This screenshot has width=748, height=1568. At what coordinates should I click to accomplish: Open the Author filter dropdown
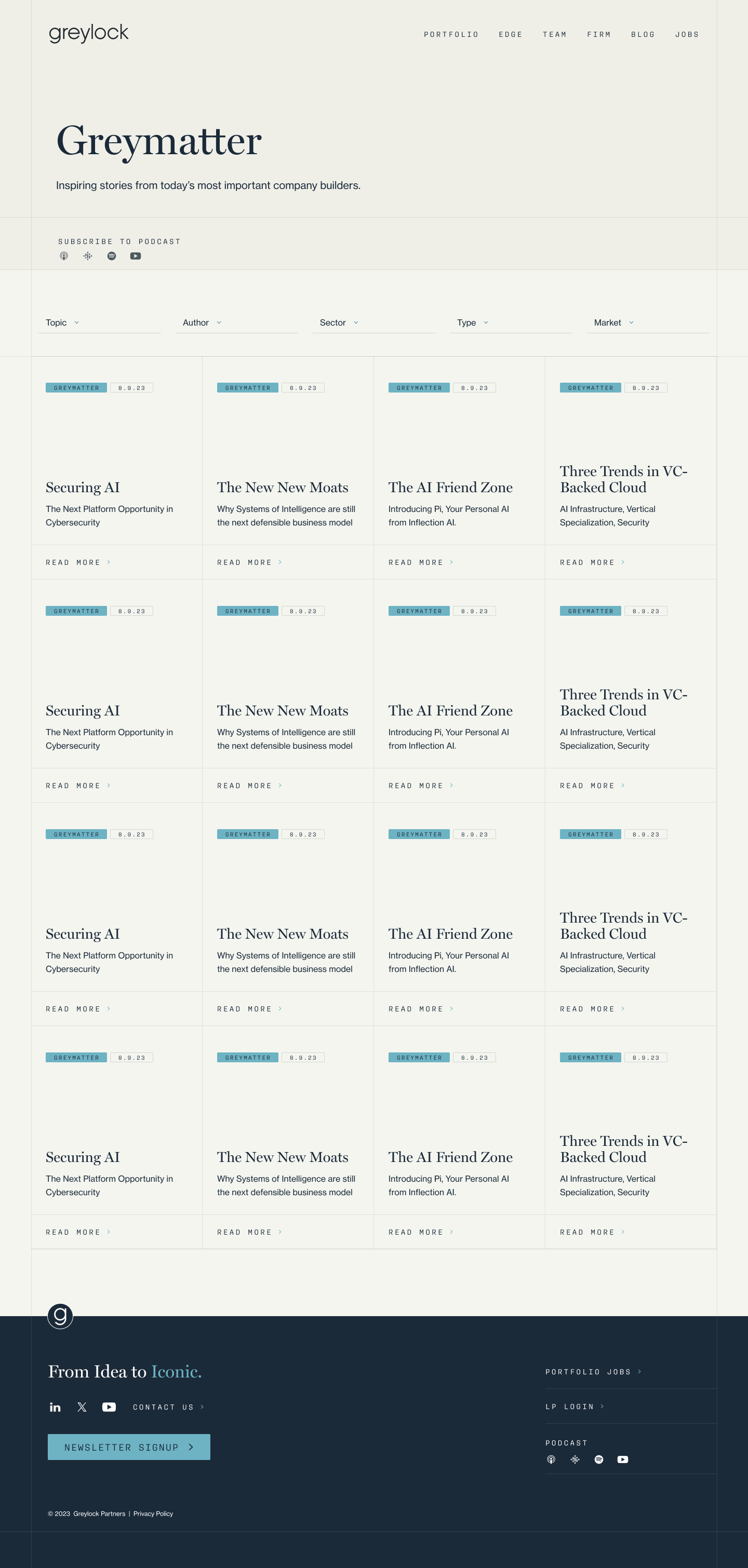(x=202, y=322)
